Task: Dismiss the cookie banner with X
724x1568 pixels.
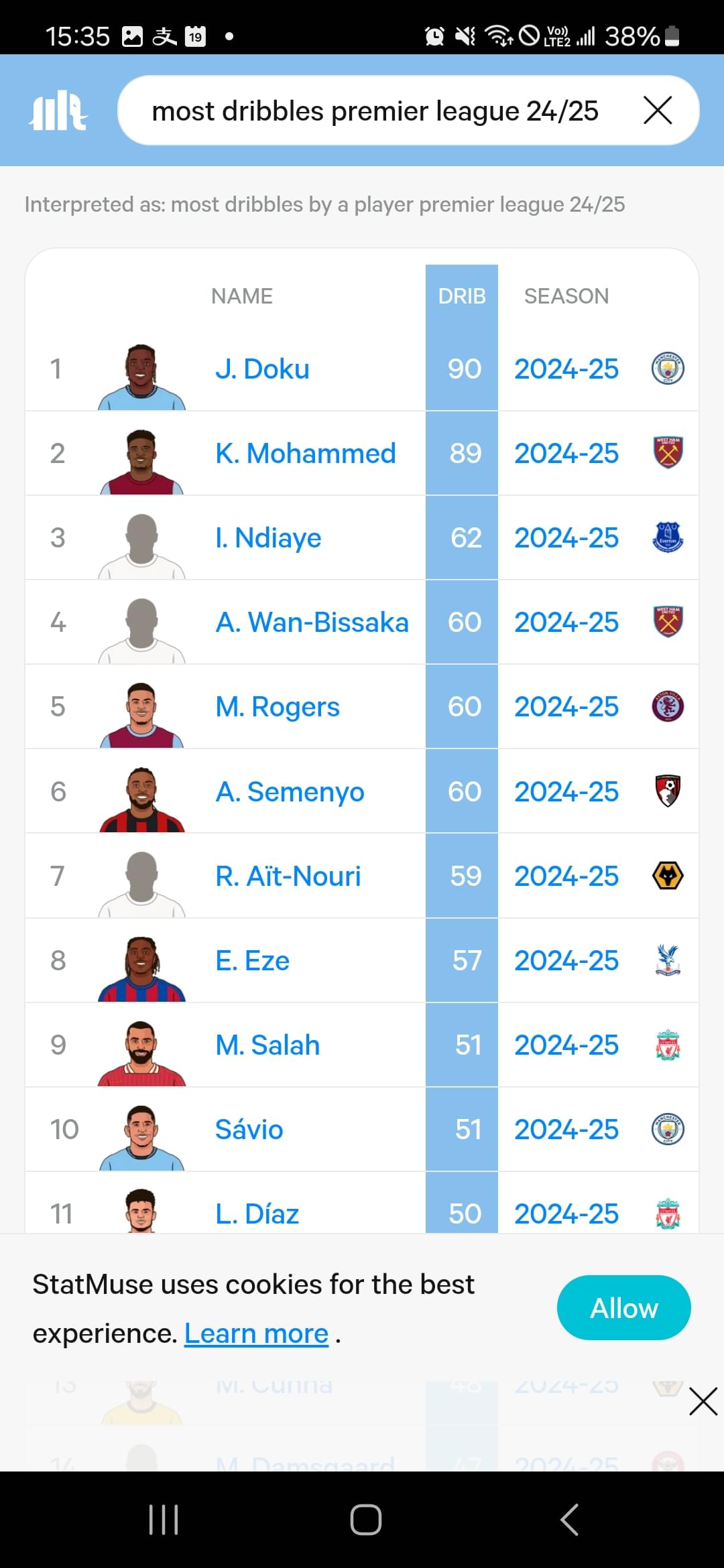Action: [703, 1401]
